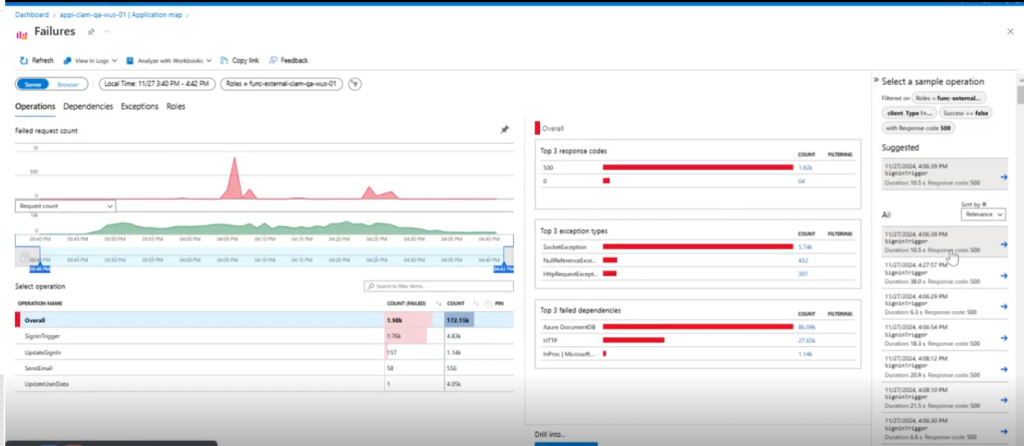Image resolution: width=1024 pixels, height=446 pixels.
Task: Click the PIN column help icon
Action: pos(488,304)
